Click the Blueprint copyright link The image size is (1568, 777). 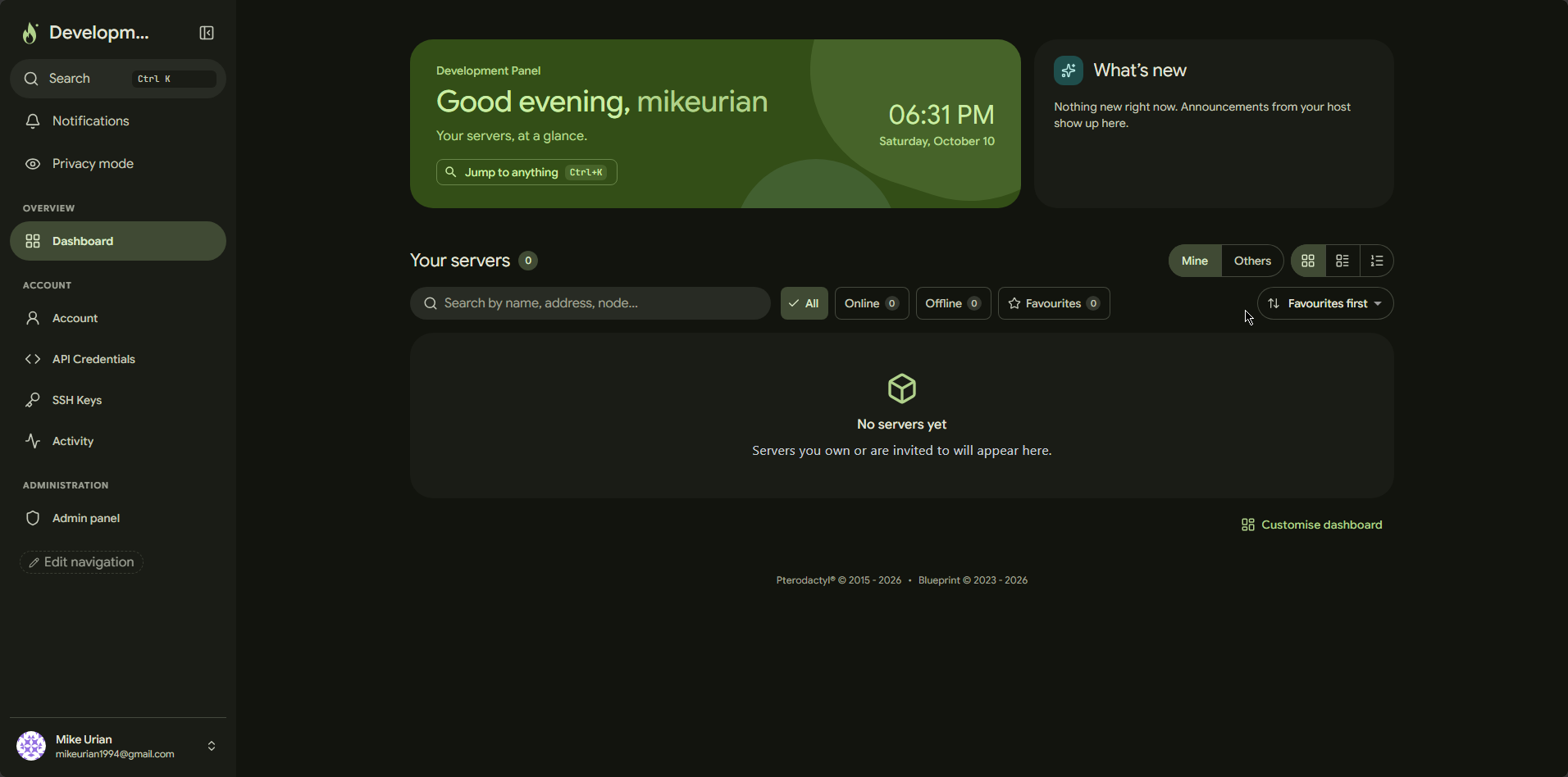(973, 580)
